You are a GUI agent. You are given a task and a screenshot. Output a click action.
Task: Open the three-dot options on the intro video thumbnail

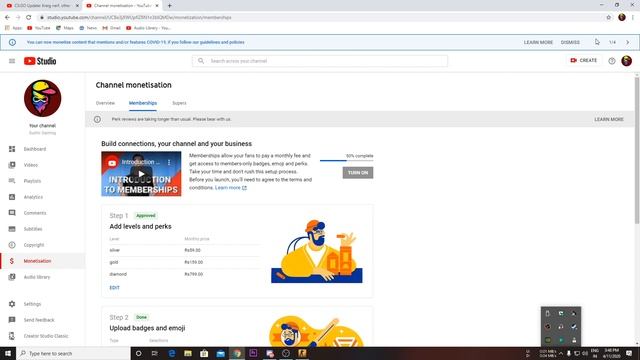169,162
